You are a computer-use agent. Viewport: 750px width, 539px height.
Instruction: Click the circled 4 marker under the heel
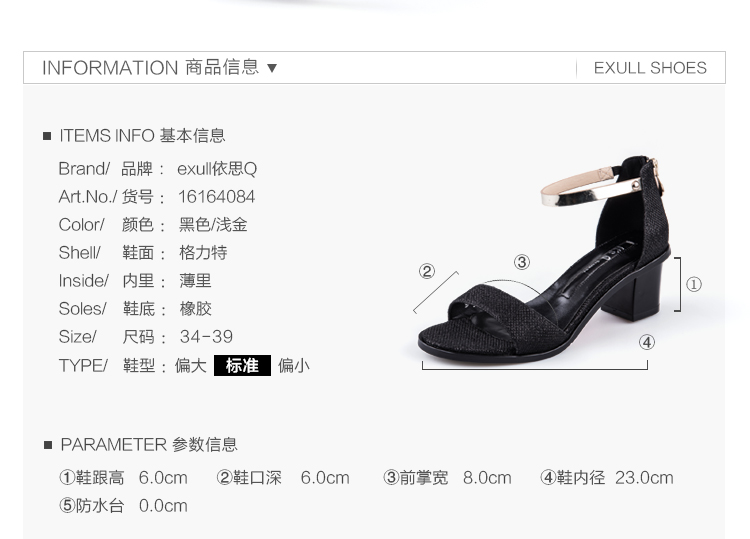(647, 342)
